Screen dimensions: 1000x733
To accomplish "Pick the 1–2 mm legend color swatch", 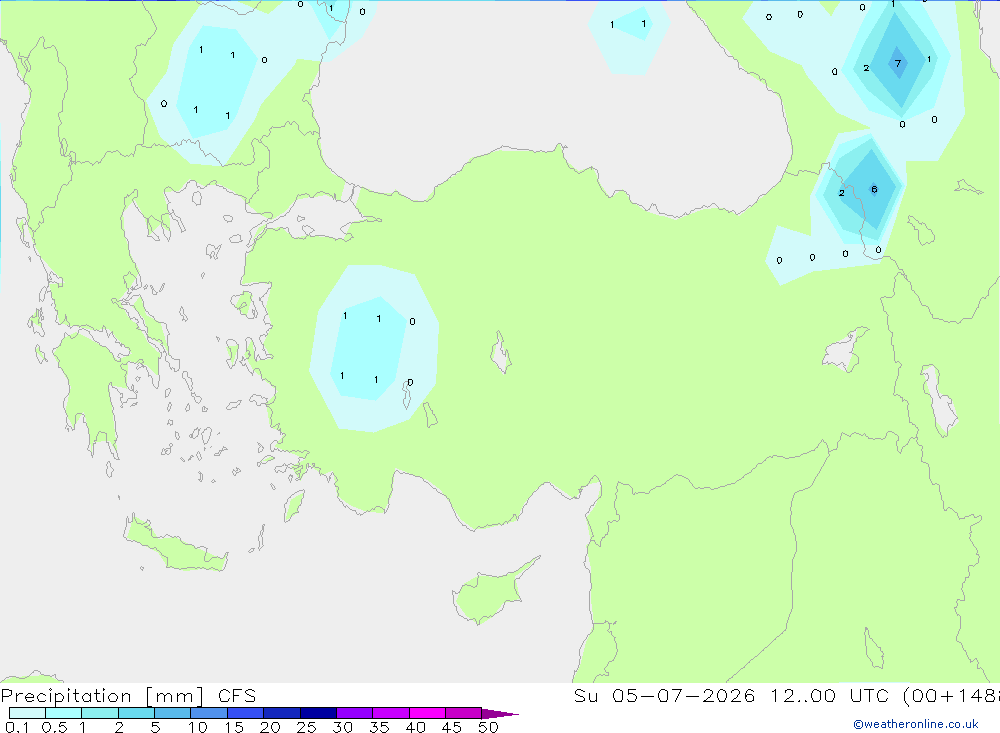I will [x=100, y=713].
